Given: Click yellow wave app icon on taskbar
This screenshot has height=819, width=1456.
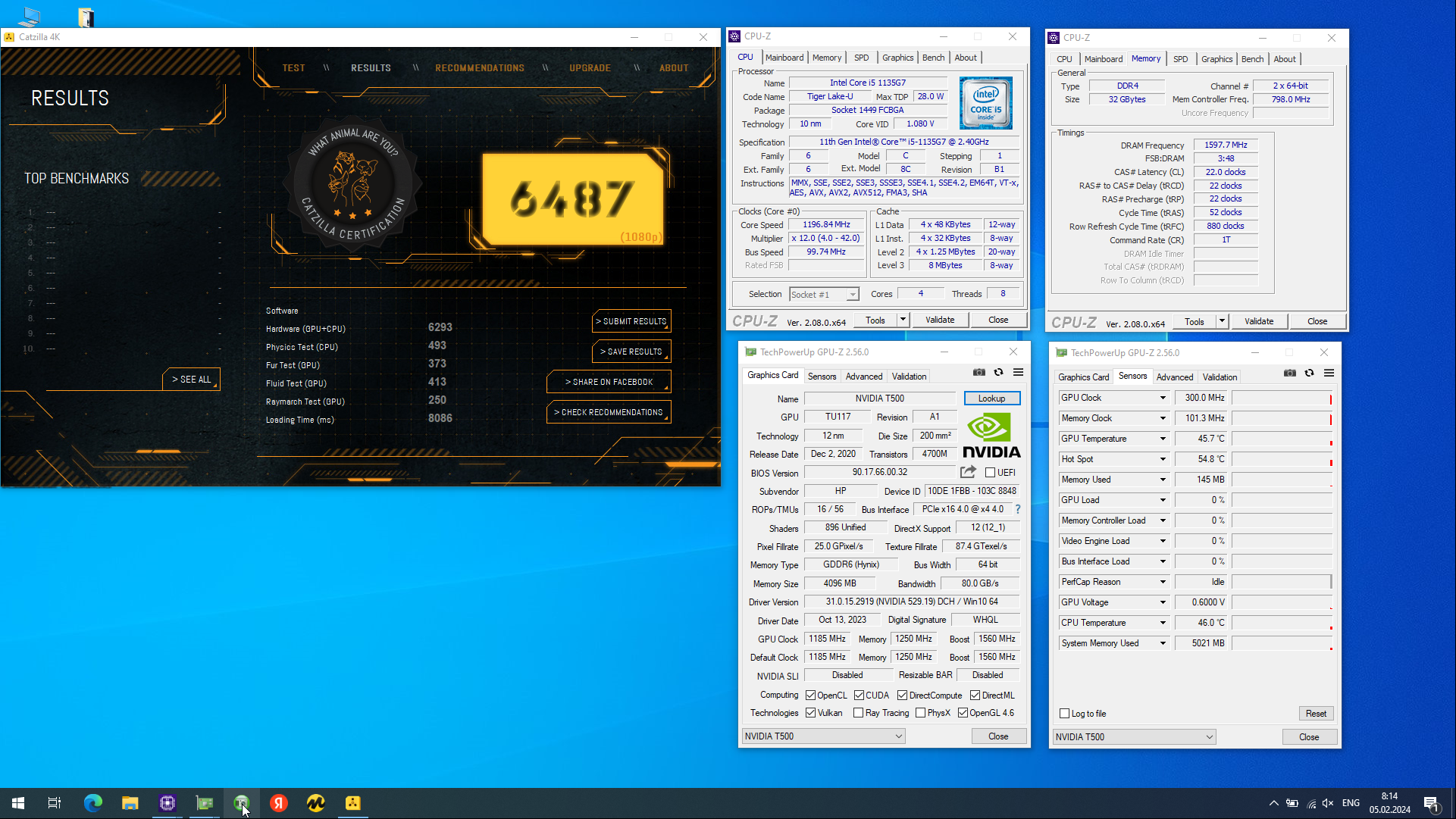Looking at the screenshot, I should coord(316,803).
